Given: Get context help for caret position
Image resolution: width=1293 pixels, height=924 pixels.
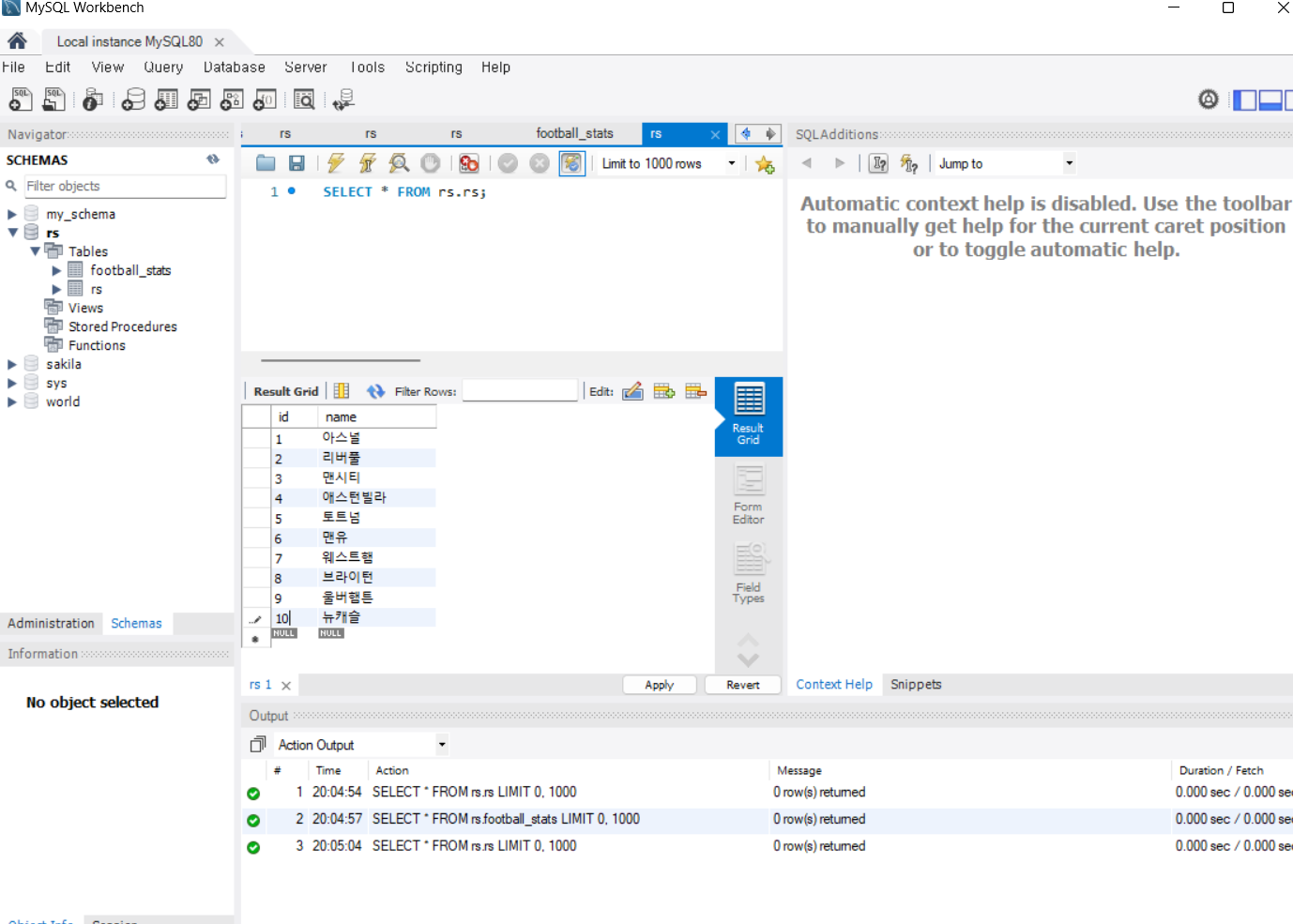Looking at the screenshot, I should point(878,163).
